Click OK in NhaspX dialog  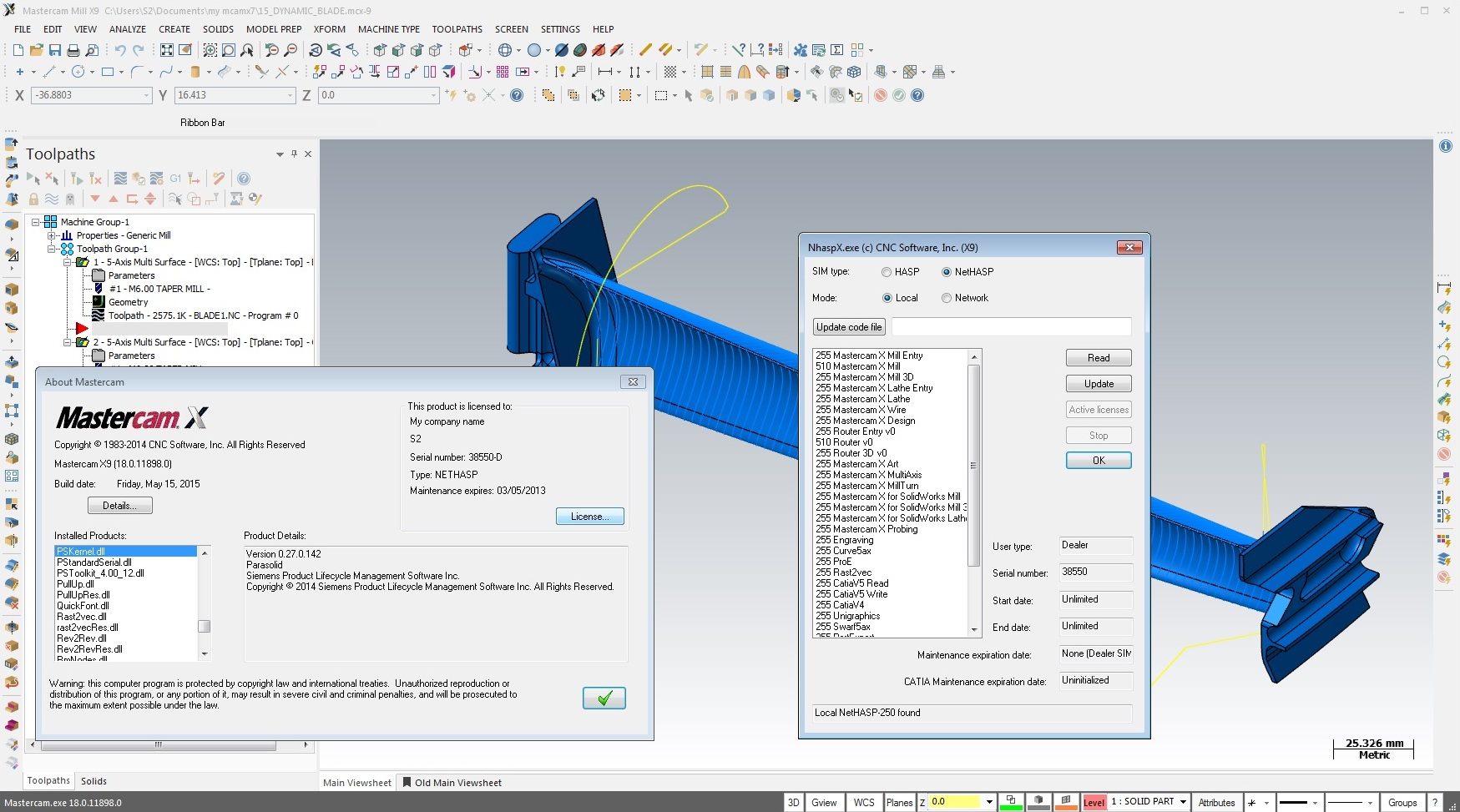[x=1099, y=461]
